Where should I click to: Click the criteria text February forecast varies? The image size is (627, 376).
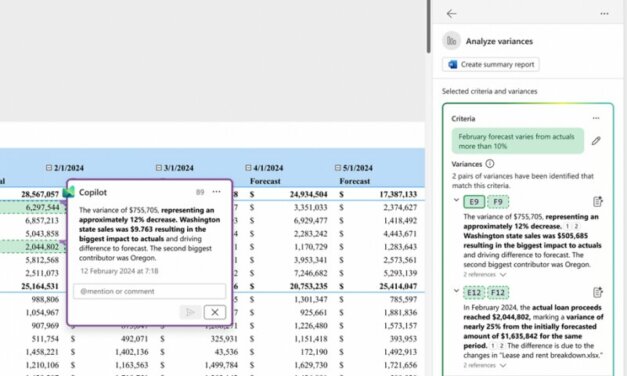[x=516, y=141]
